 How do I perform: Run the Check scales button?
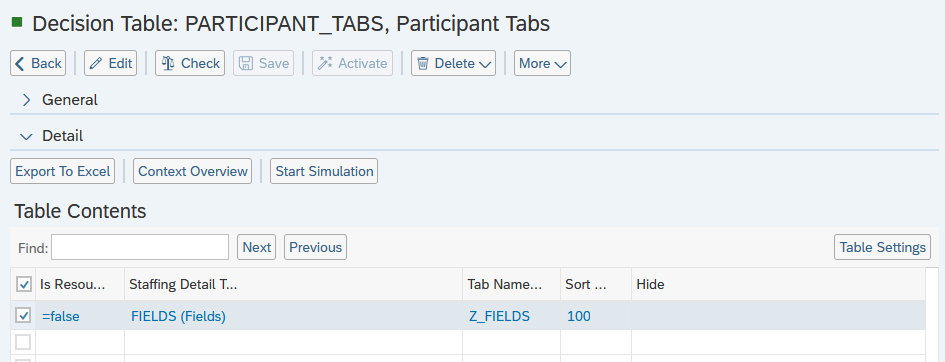(x=190, y=63)
